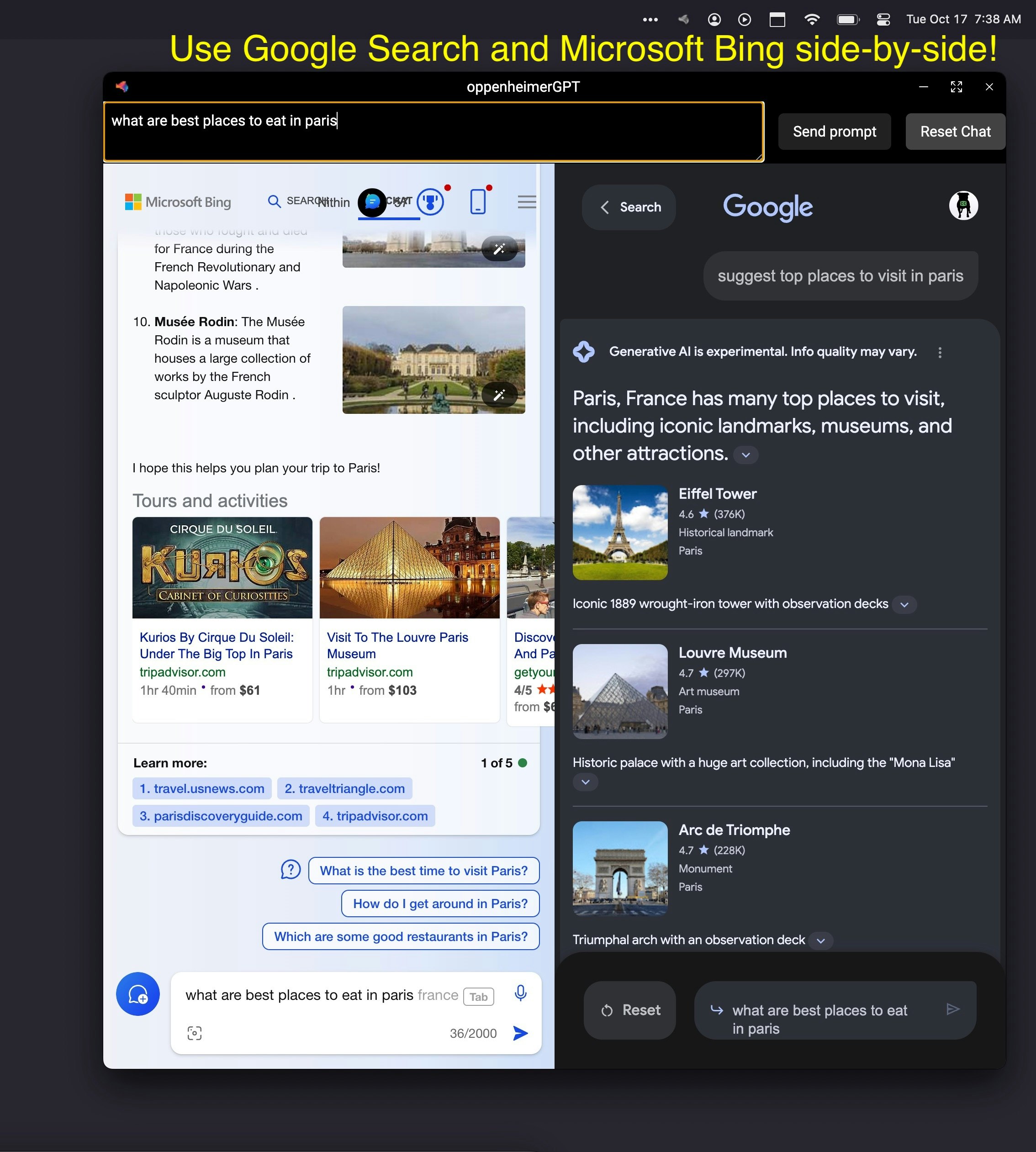Screen dimensions: 1036x1152
Task: Open the Bing mobile phone icon
Action: (478, 201)
